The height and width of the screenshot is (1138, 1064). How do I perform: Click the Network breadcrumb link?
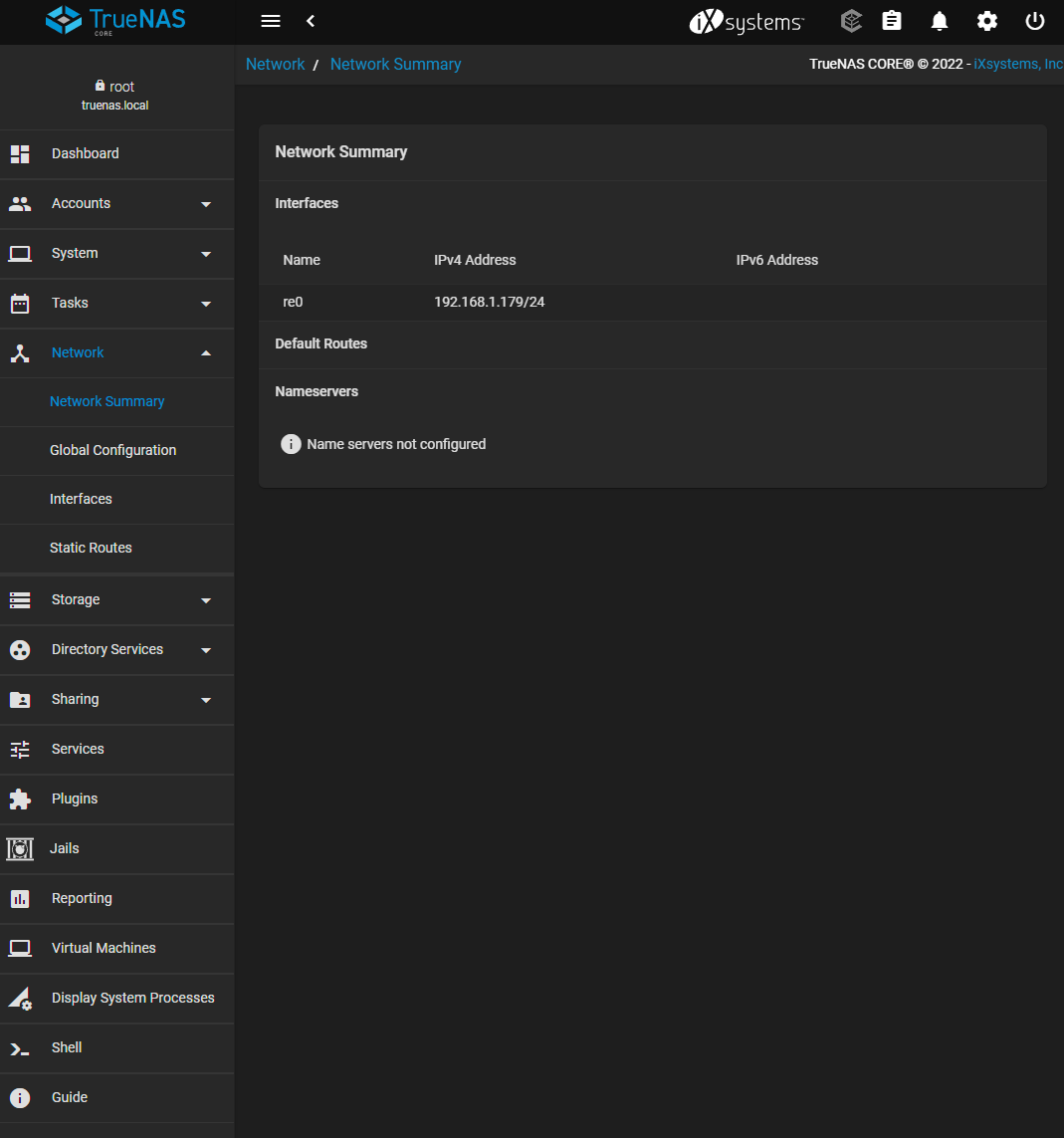click(275, 64)
